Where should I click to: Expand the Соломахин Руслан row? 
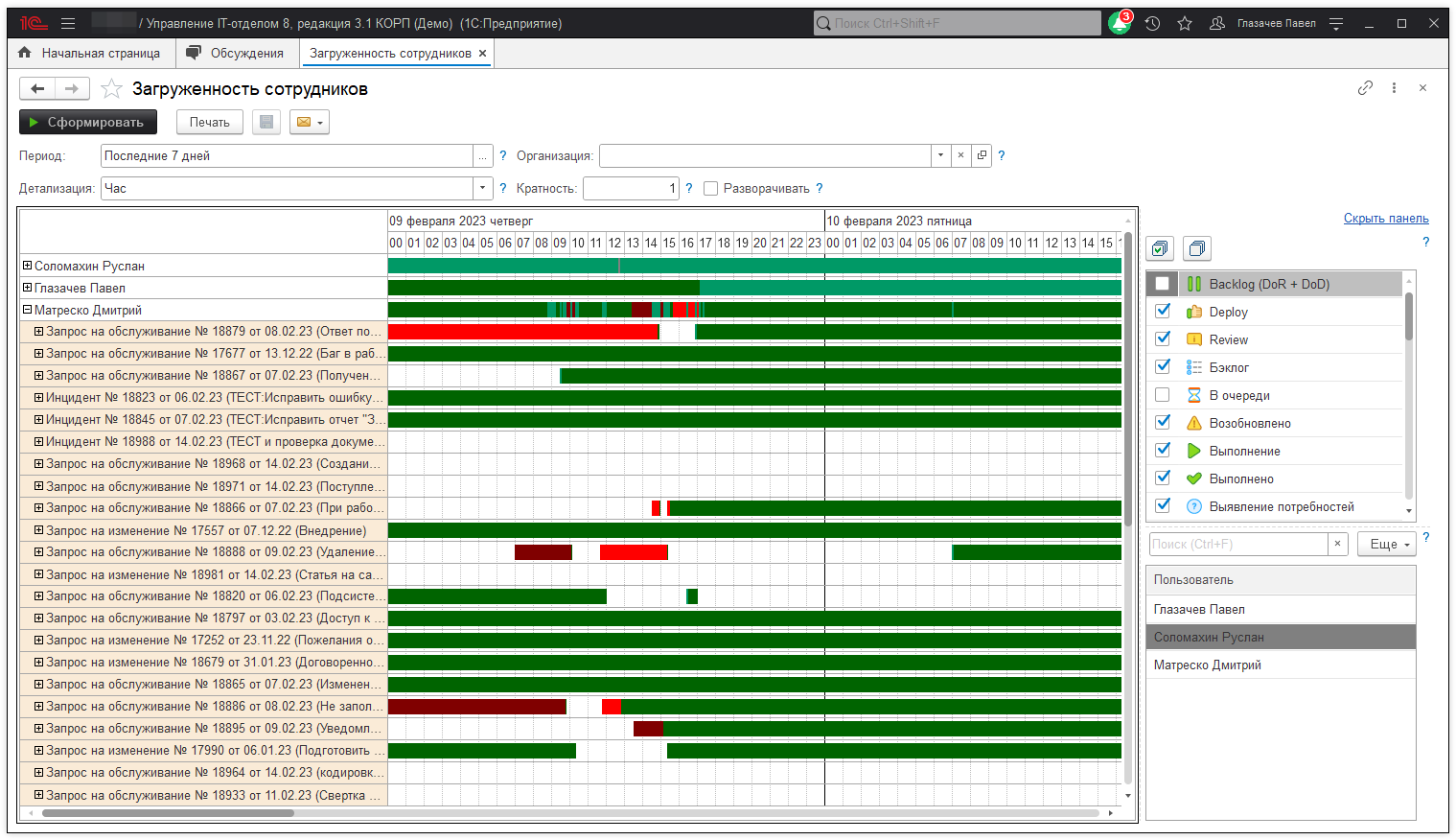(28, 266)
